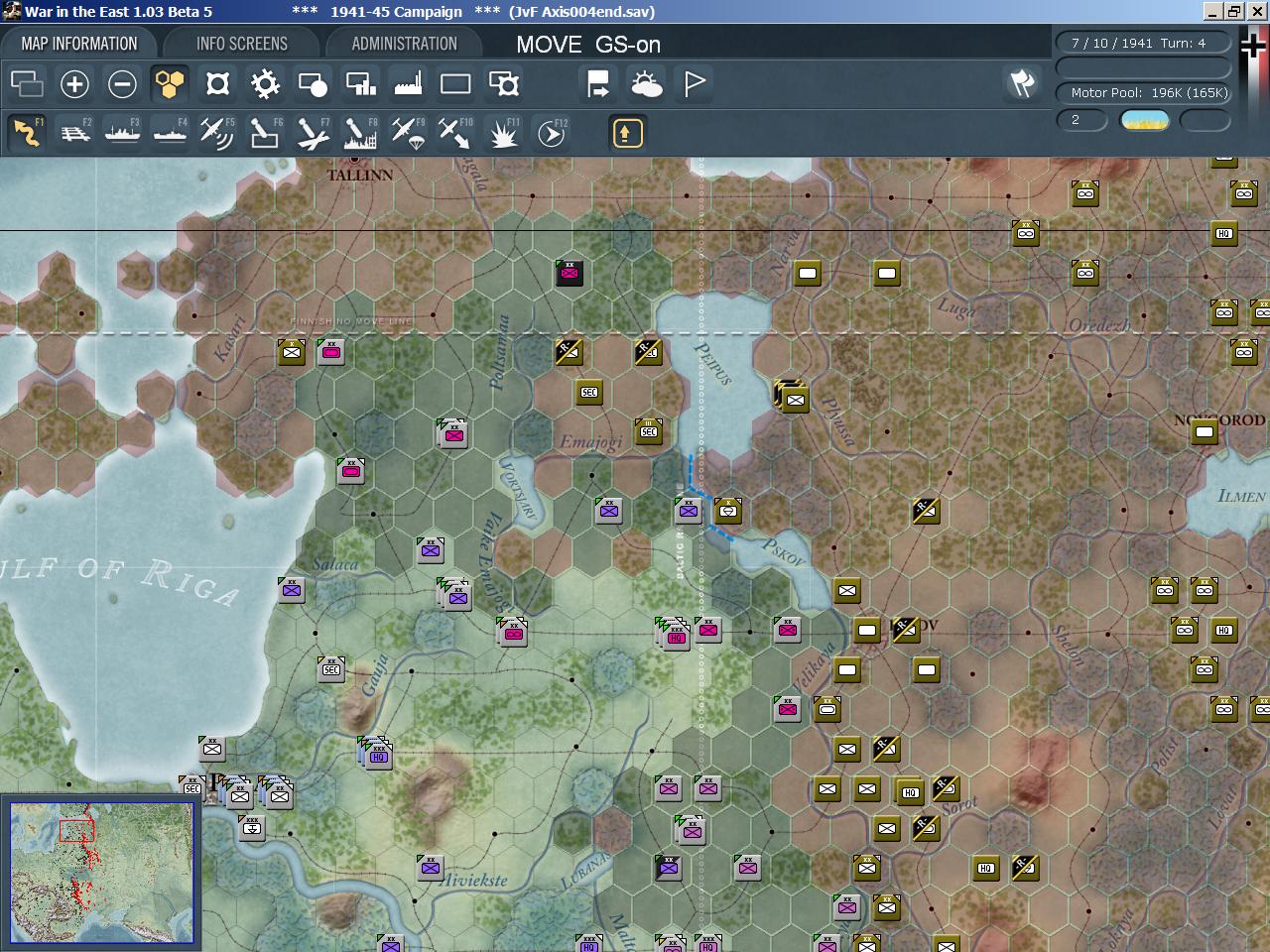Viewport: 1270px width, 952px height.
Task: Select the explosion mode F11 icon
Action: 503,132
